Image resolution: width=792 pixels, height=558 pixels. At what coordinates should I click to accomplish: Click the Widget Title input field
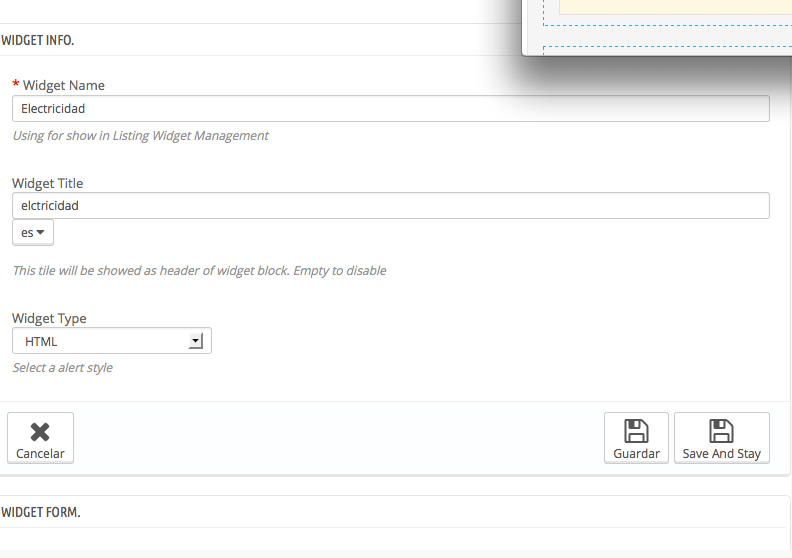tap(390, 206)
